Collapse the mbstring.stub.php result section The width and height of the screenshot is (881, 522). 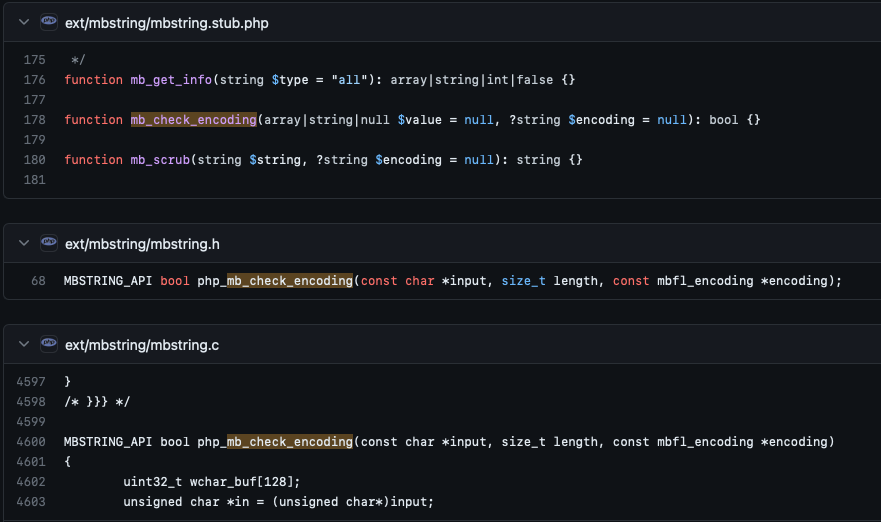[x=24, y=22]
